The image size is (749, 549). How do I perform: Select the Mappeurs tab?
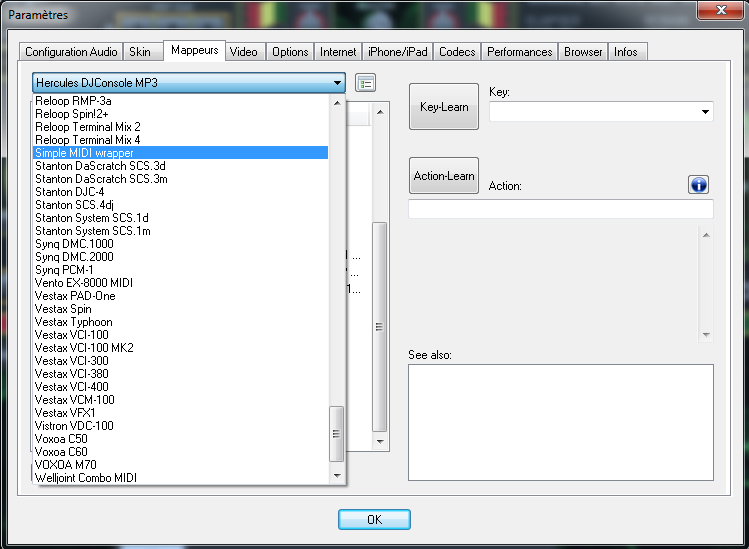[x=194, y=50]
